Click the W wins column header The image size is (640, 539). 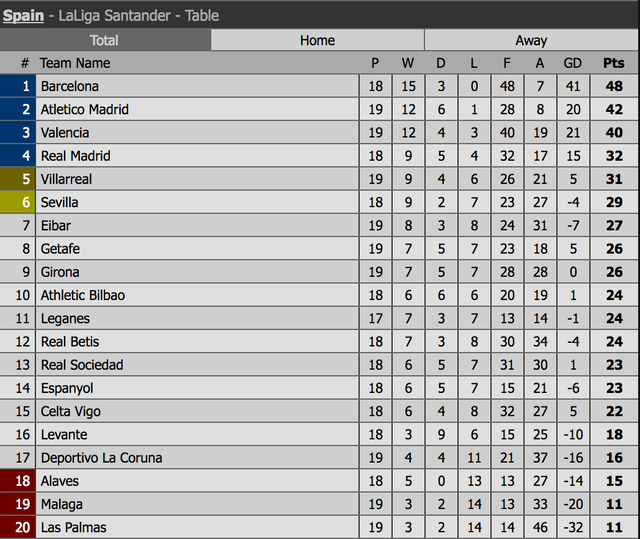click(x=408, y=63)
